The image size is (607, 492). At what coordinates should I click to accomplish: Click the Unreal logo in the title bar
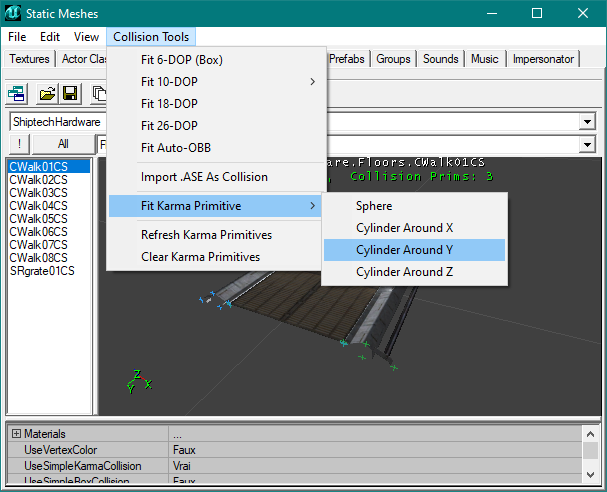pyautogui.click(x=13, y=14)
